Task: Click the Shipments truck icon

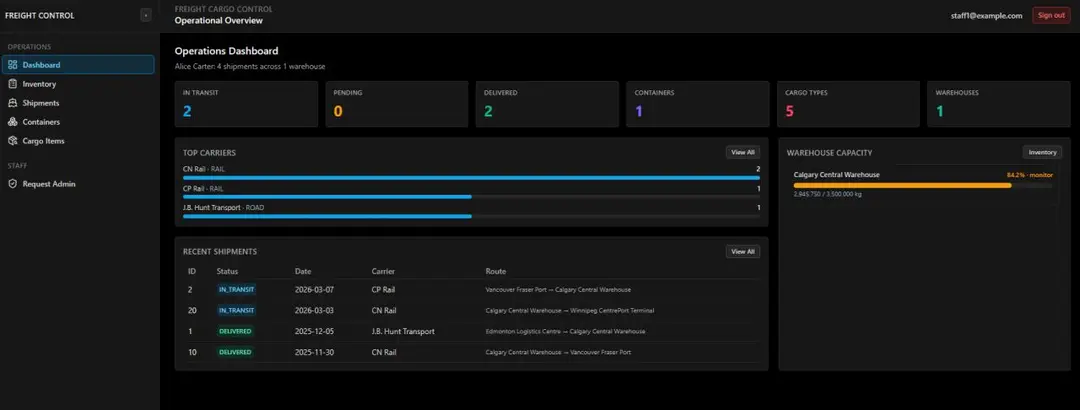Action: (x=12, y=103)
